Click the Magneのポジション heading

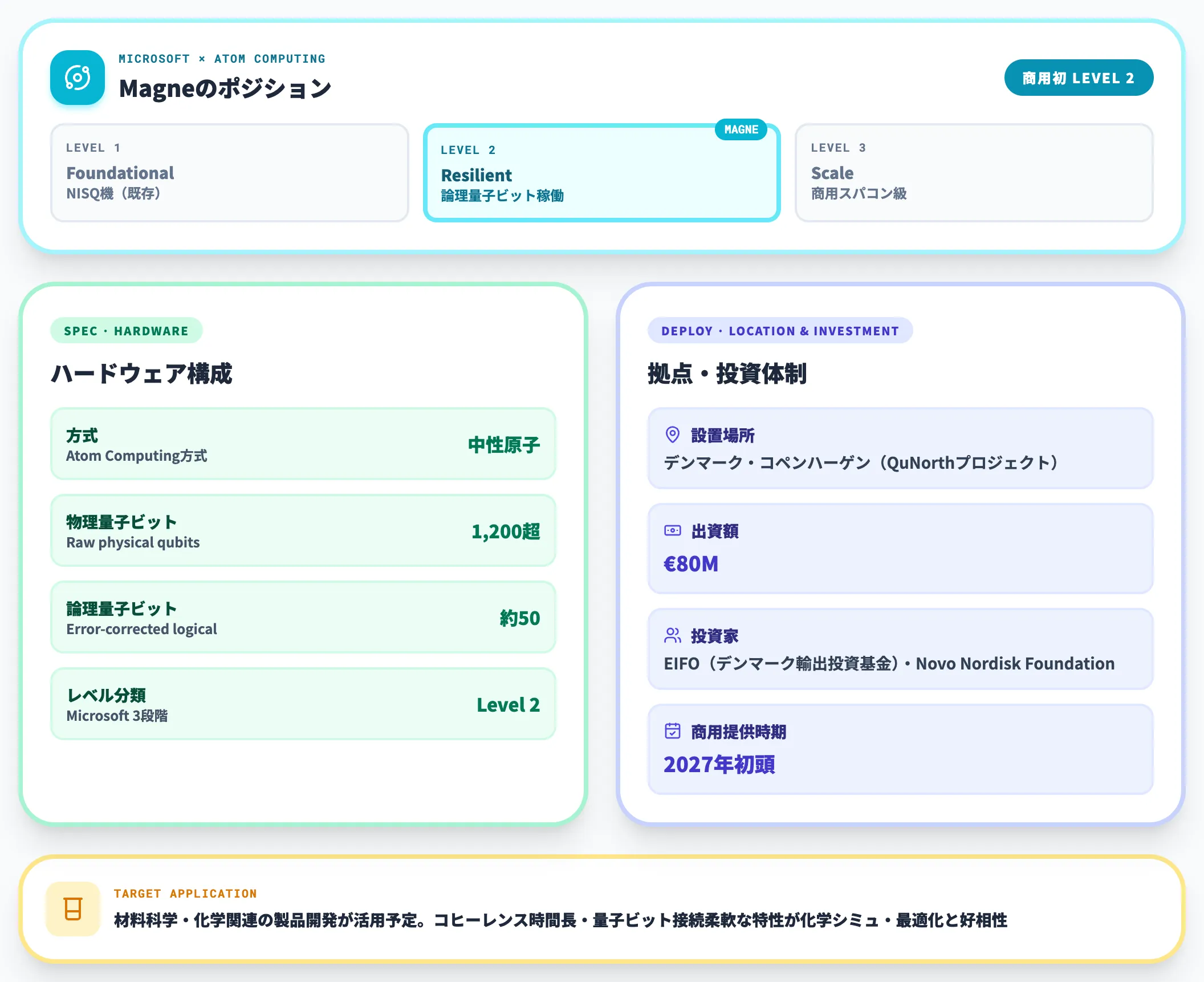click(x=225, y=88)
